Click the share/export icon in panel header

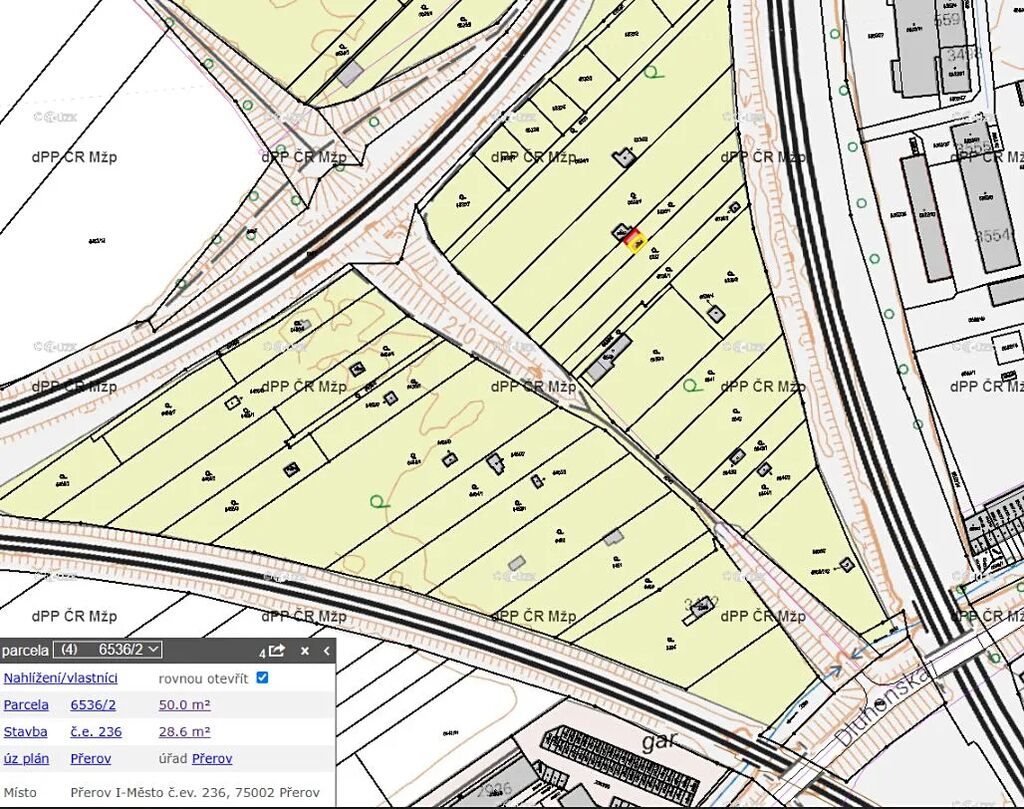pyautogui.click(x=277, y=650)
